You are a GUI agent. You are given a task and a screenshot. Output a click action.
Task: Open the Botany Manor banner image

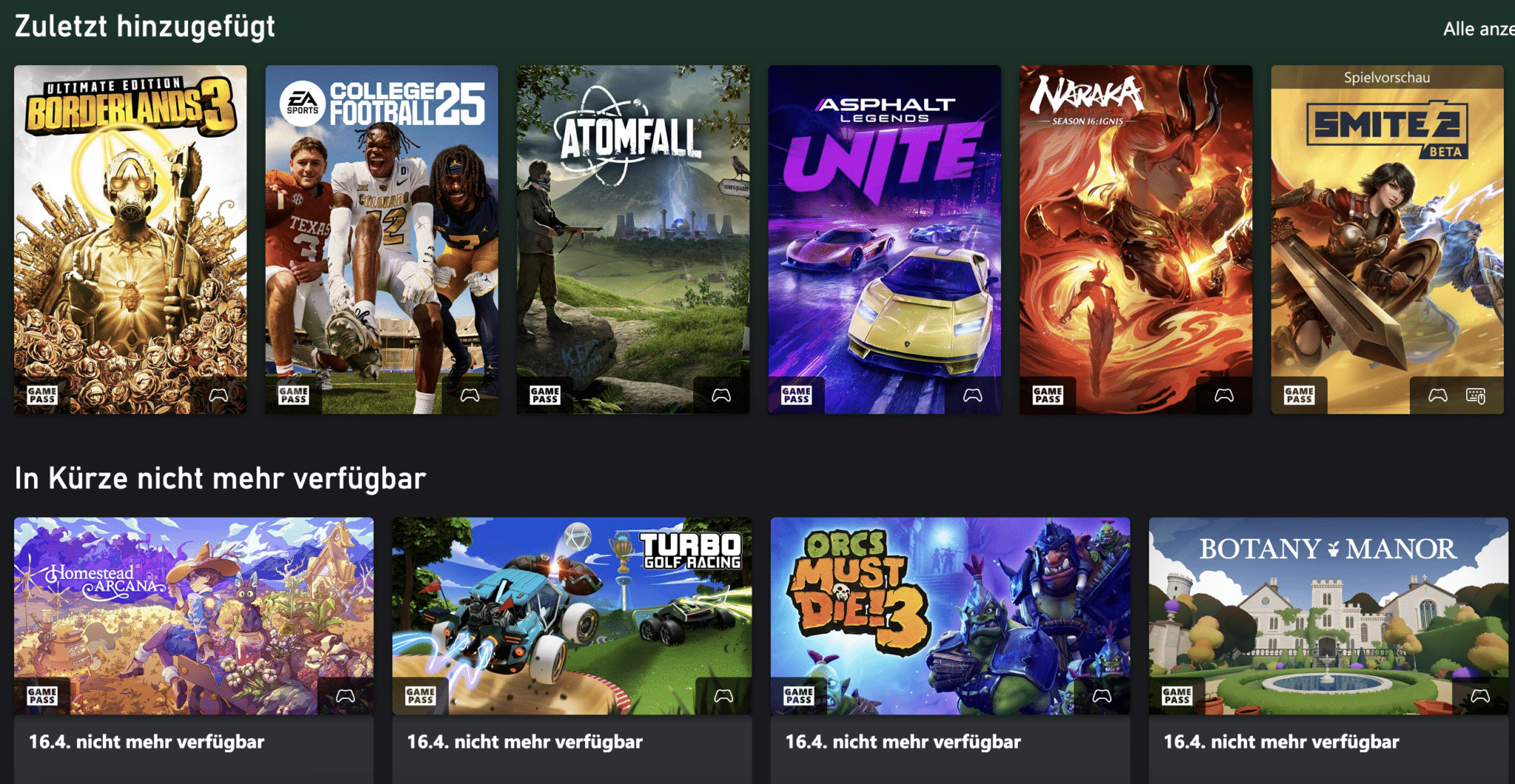(x=1329, y=615)
